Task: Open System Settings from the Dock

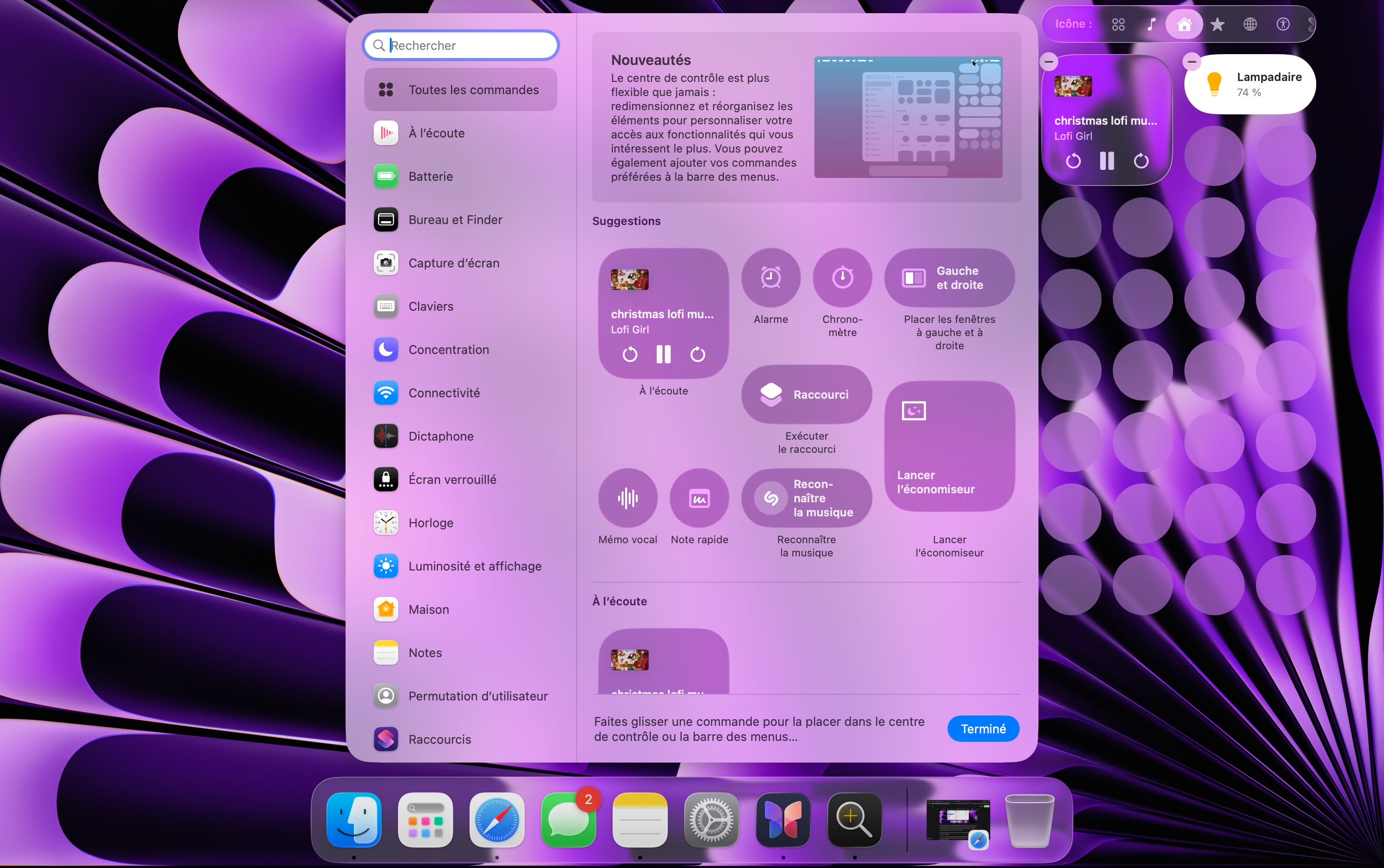Action: coord(711,820)
